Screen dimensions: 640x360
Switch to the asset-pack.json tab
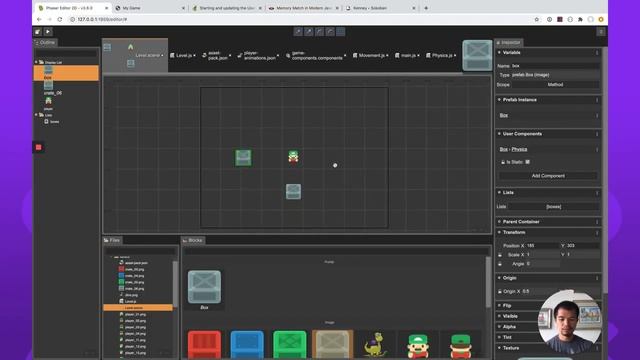pos(216,56)
